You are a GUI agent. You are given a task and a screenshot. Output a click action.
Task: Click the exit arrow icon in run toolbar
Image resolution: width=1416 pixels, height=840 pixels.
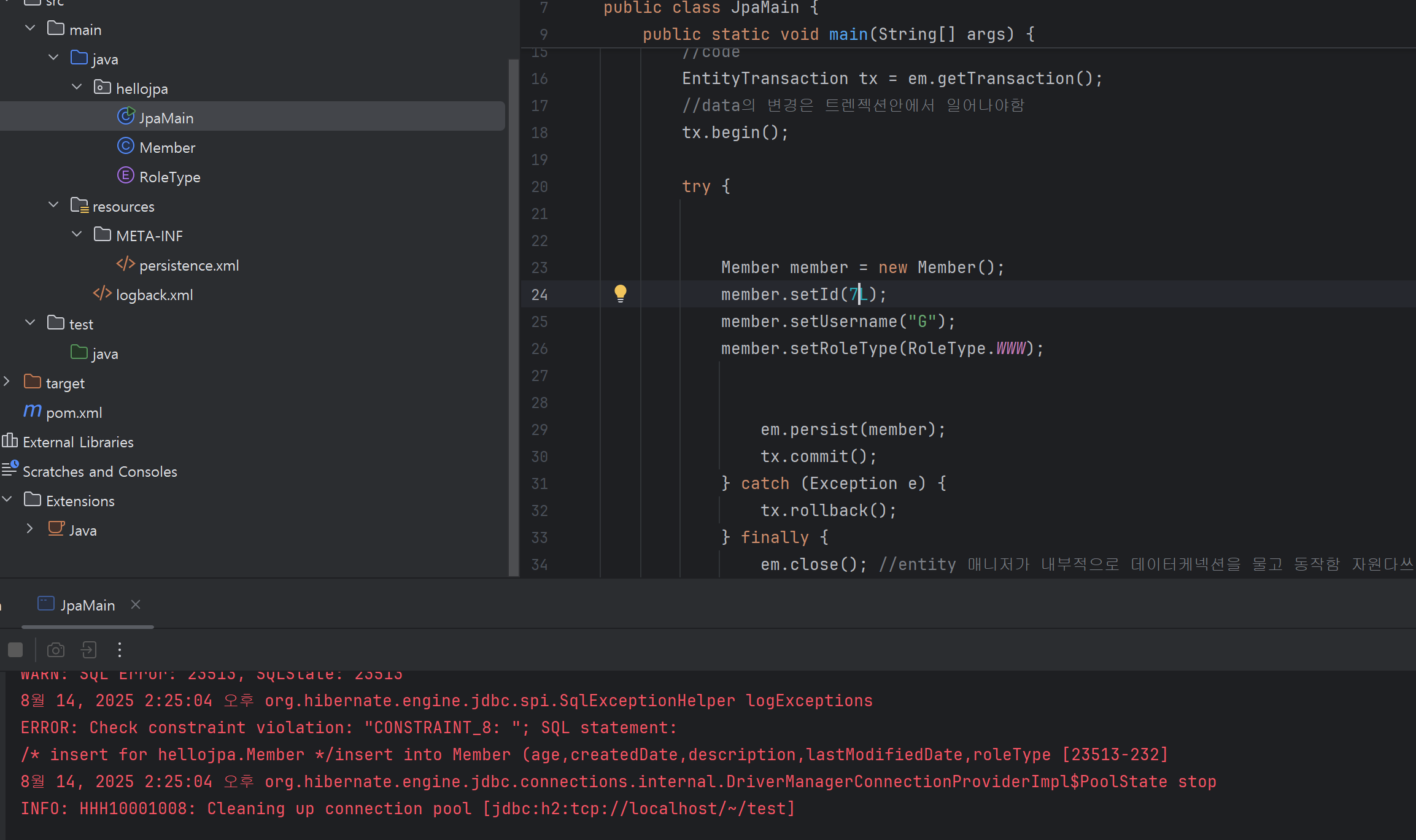(89, 650)
